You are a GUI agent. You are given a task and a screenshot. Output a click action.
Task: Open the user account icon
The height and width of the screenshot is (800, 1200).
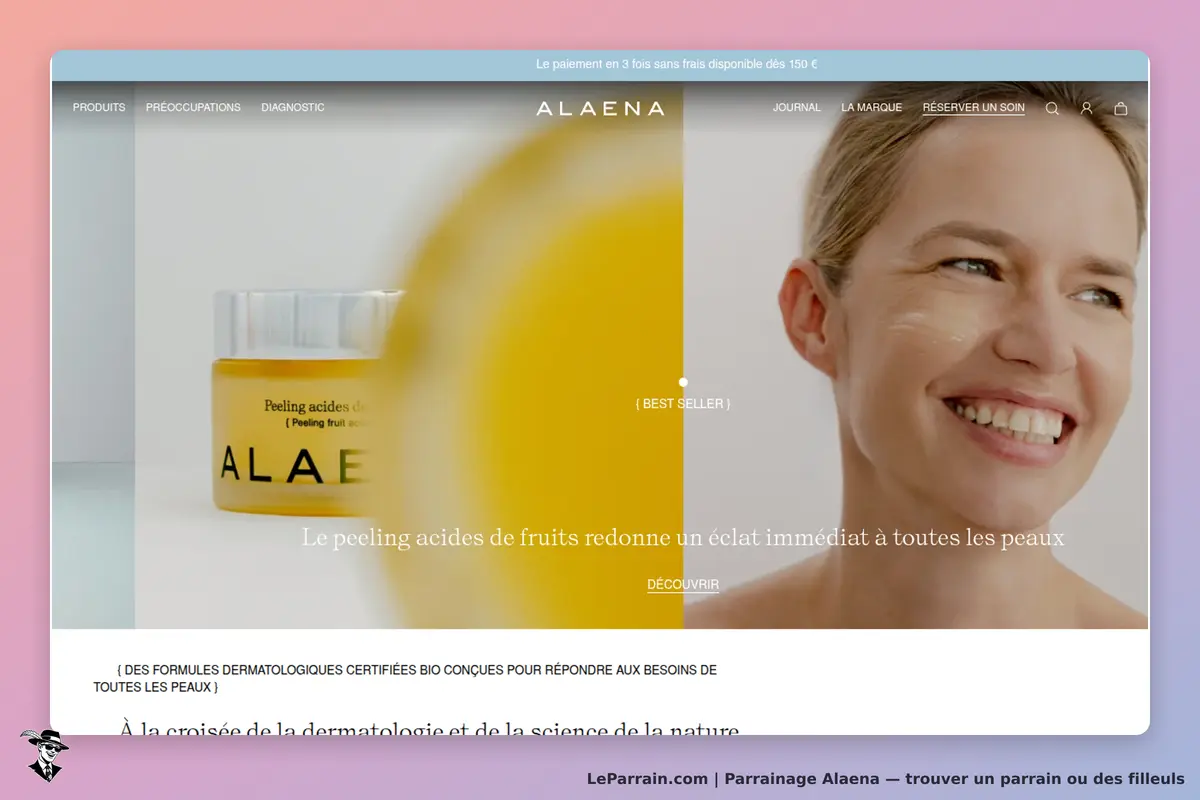click(x=1086, y=108)
